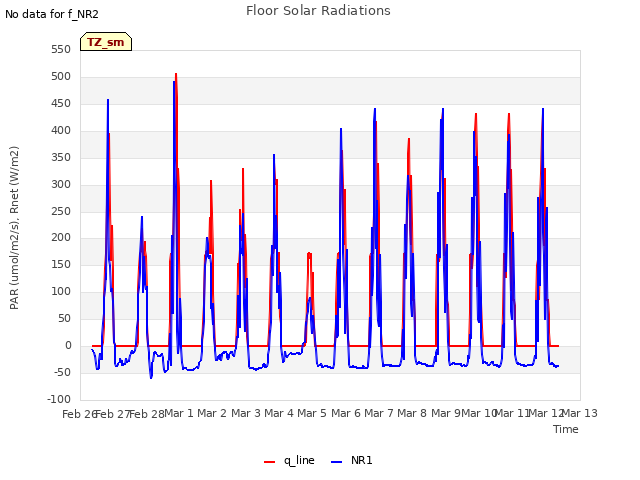Click the Mar 1 x-axis date label
This screenshot has height=480, width=640.
pos(179,413)
